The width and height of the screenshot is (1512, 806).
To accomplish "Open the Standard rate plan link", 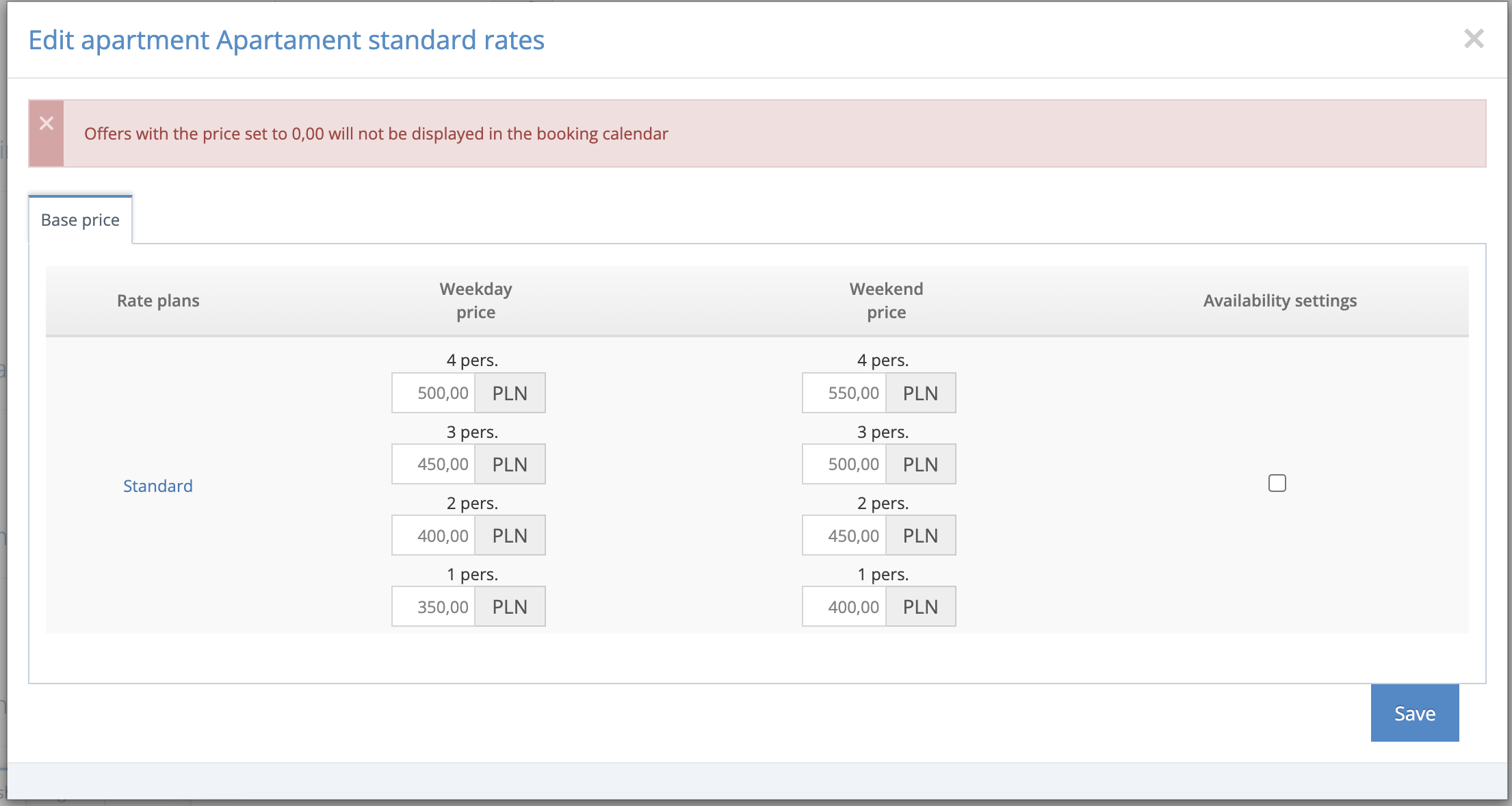I will click(158, 486).
